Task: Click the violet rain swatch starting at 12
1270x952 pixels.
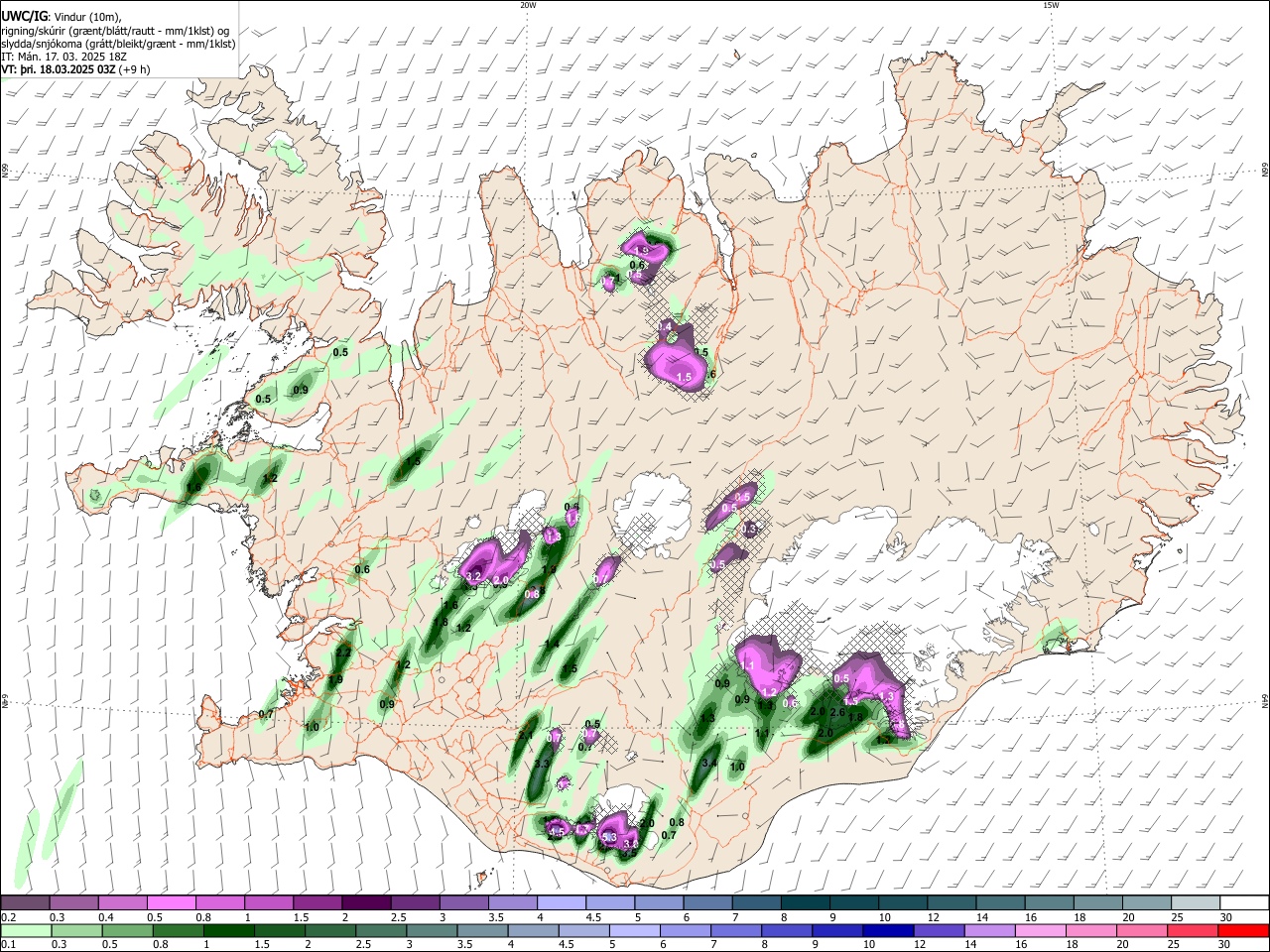Action: point(938,930)
